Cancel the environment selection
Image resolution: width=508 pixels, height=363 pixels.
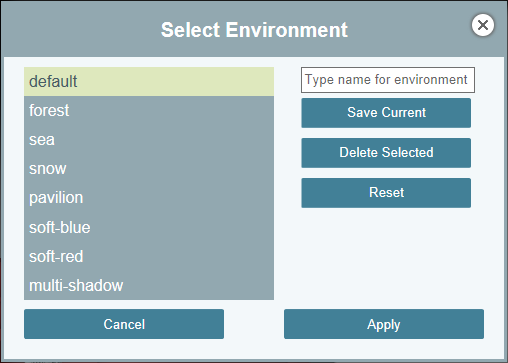coord(124,324)
